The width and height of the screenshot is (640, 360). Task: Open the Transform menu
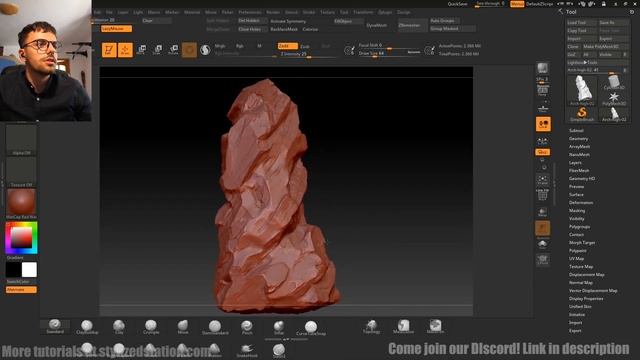363,12
